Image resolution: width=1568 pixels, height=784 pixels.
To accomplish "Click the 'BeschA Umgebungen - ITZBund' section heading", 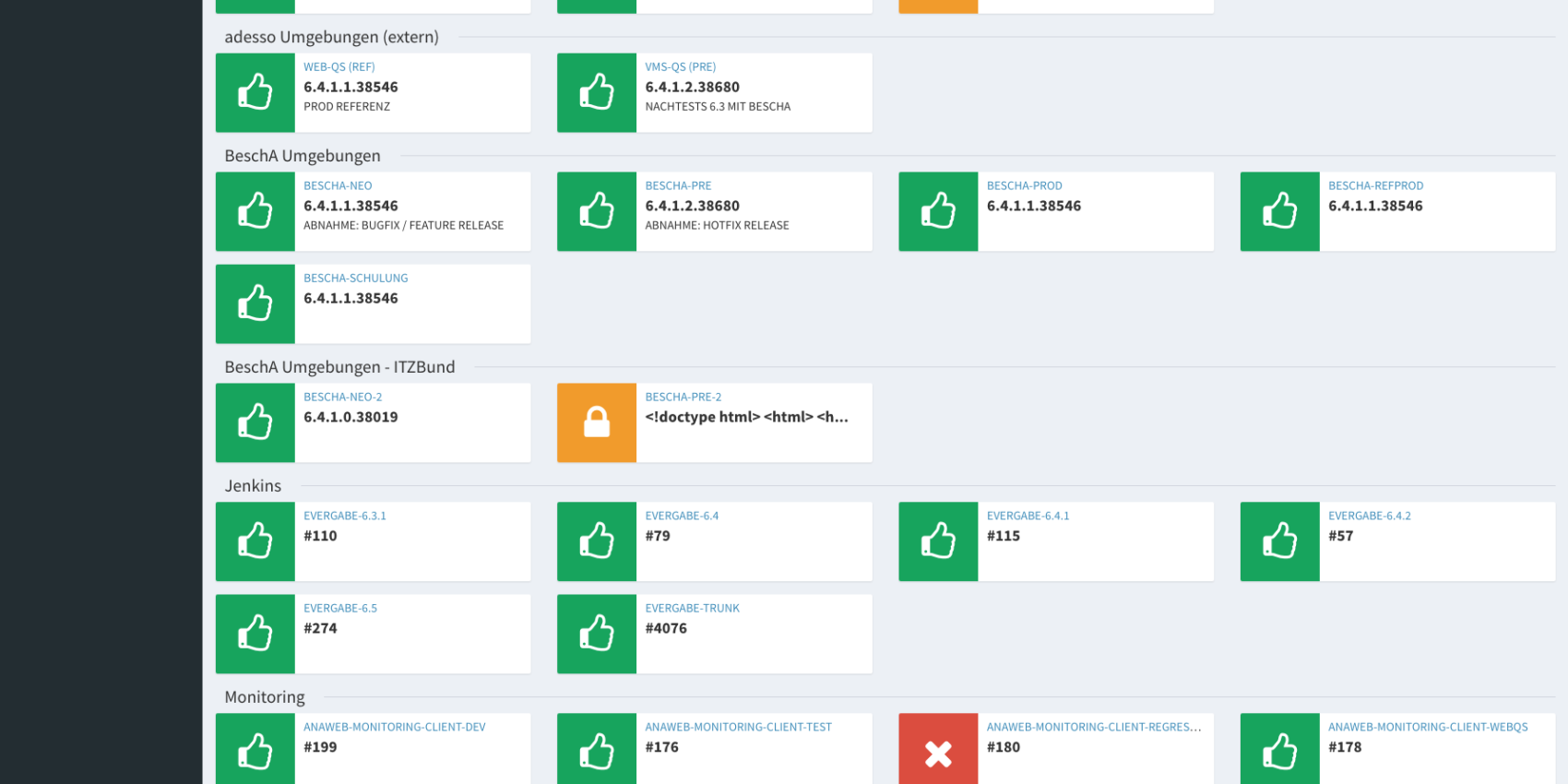I will pyautogui.click(x=340, y=367).
